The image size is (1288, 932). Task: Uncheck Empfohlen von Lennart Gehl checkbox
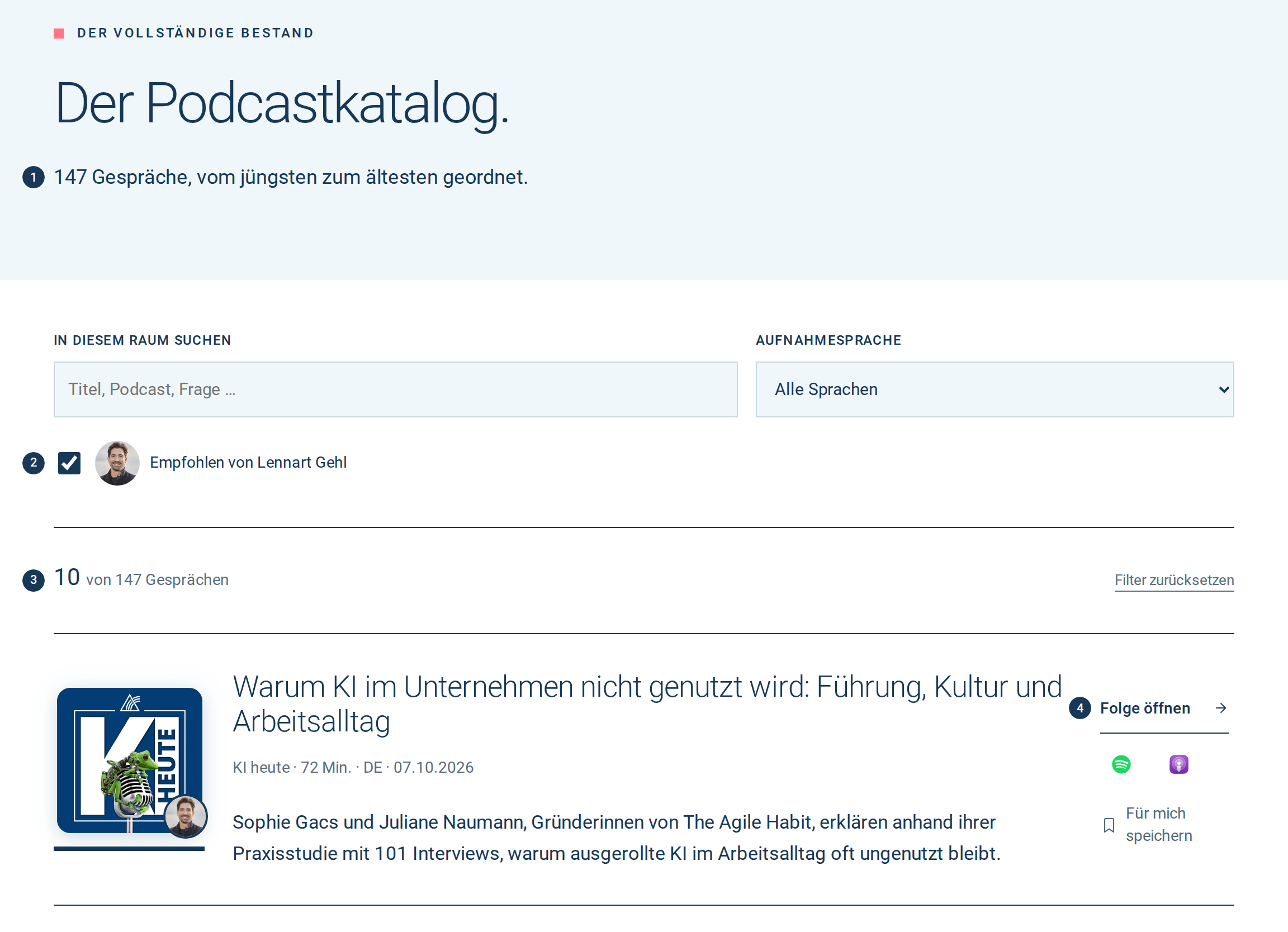point(69,463)
